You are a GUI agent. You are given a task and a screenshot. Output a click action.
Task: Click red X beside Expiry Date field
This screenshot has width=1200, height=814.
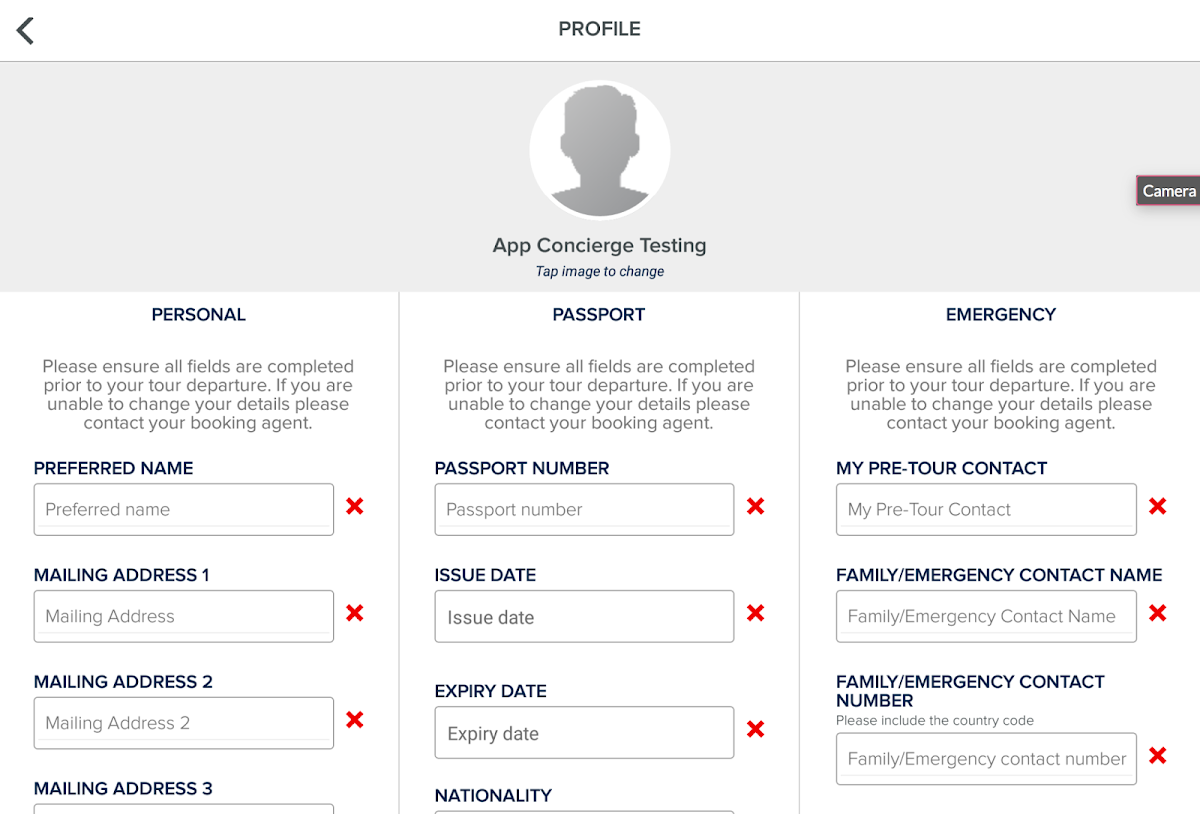(755, 730)
